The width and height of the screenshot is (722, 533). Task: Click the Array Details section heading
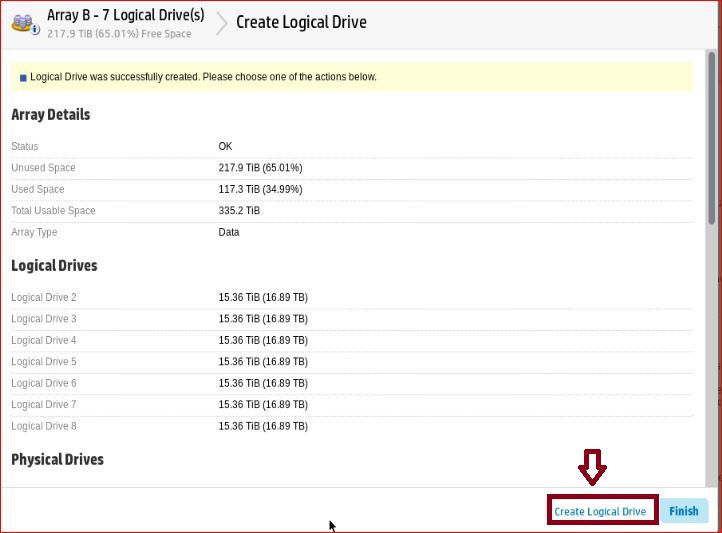click(x=51, y=115)
